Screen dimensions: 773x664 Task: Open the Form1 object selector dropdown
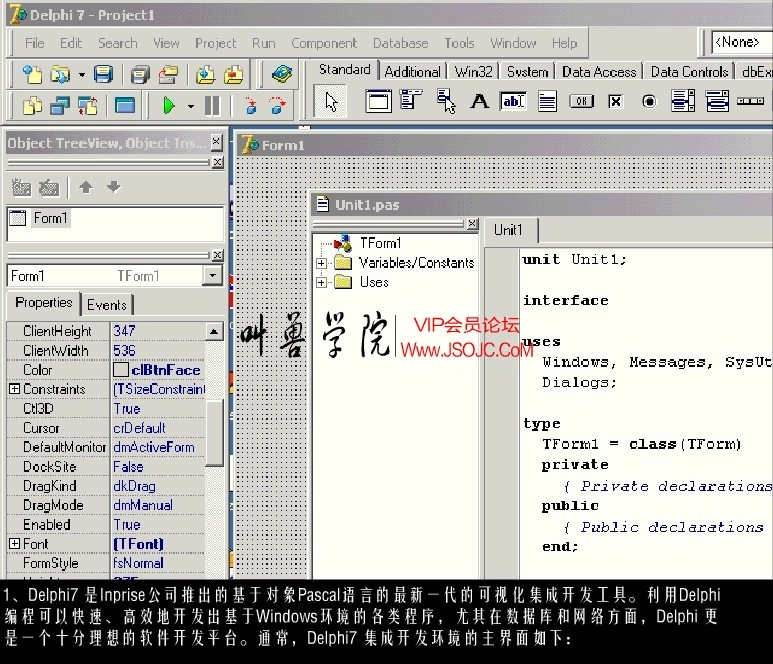pos(213,276)
